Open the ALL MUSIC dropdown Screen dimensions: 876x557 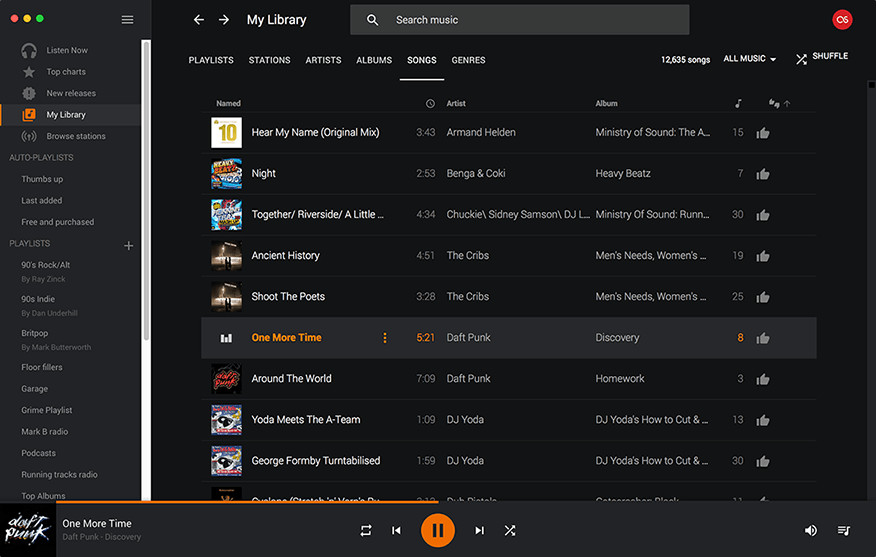click(749, 59)
